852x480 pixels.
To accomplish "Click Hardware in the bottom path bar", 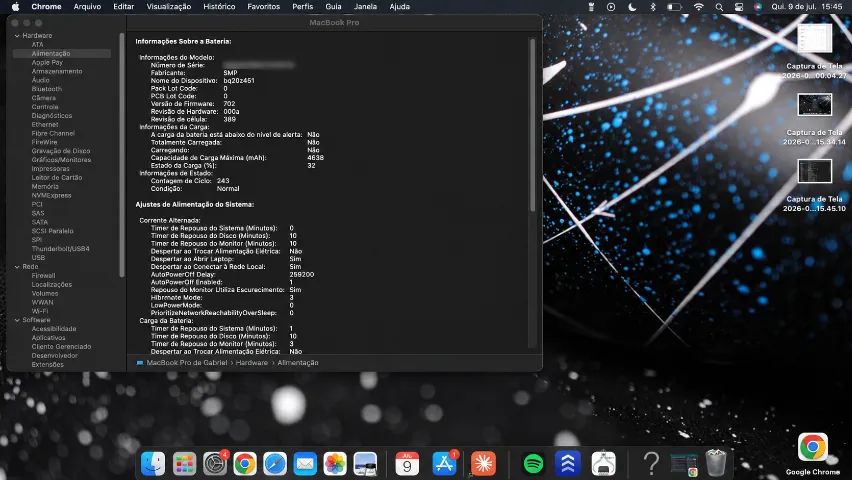I will point(252,363).
